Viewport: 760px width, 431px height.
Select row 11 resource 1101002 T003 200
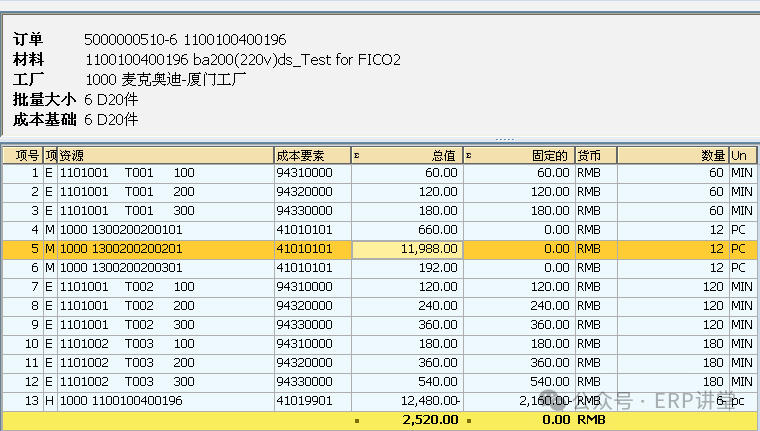166,363
